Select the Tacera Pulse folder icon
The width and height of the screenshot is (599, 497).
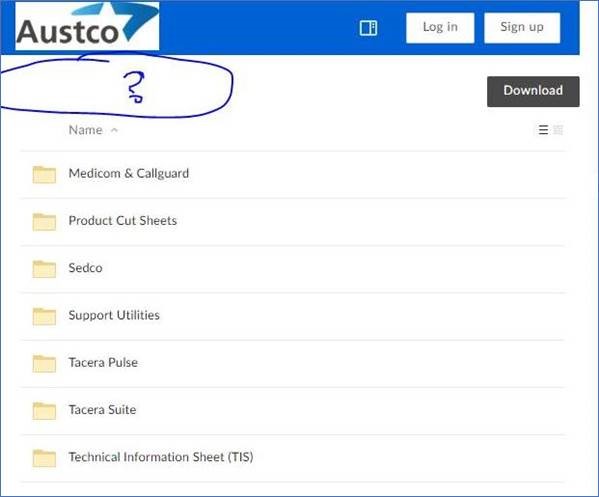click(44, 364)
